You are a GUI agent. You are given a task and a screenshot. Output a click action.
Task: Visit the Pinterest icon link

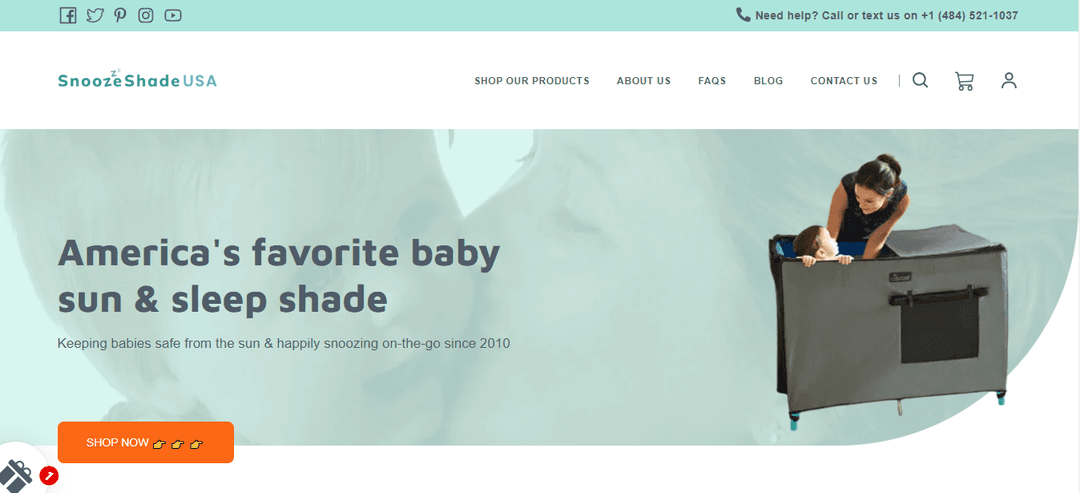[x=121, y=15]
